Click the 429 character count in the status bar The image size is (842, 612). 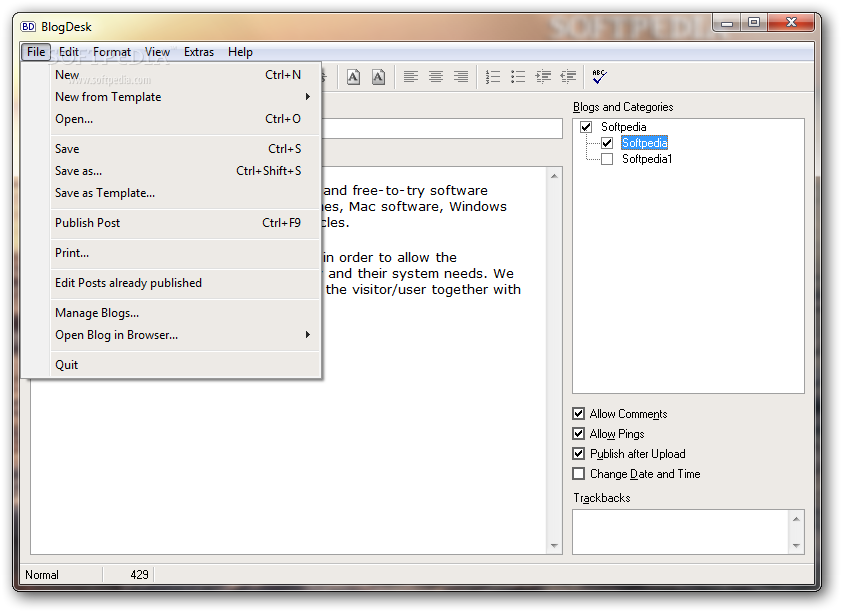[x=139, y=575]
